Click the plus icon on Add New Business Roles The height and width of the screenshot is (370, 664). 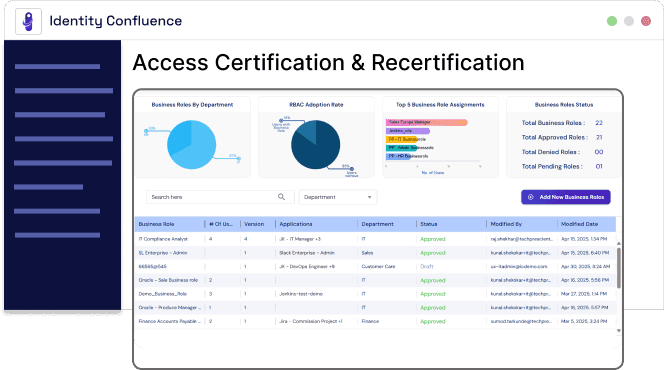click(x=531, y=197)
